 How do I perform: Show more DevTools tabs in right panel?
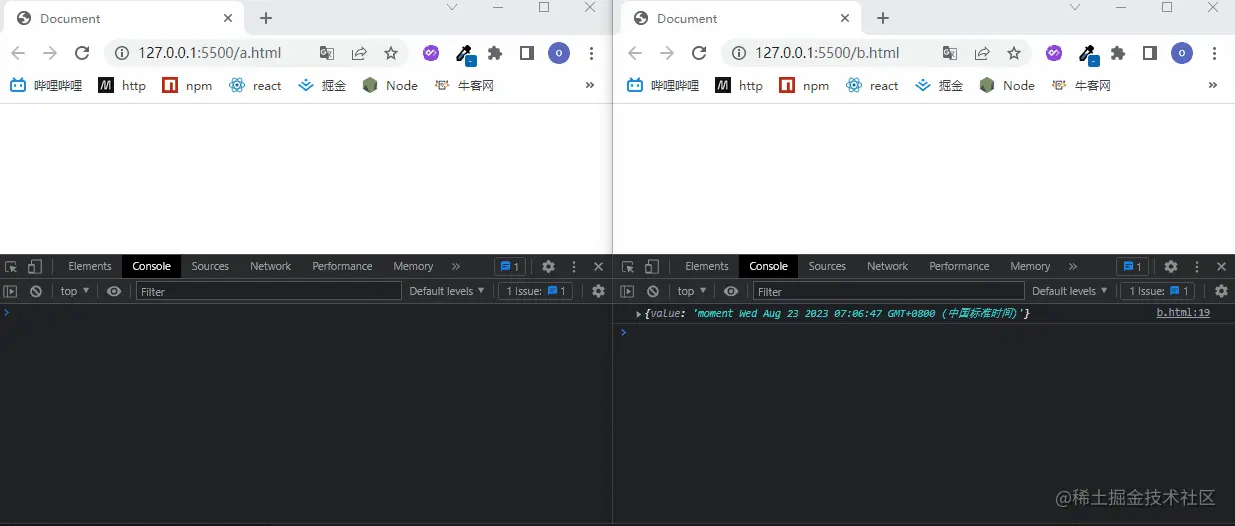[1073, 266]
